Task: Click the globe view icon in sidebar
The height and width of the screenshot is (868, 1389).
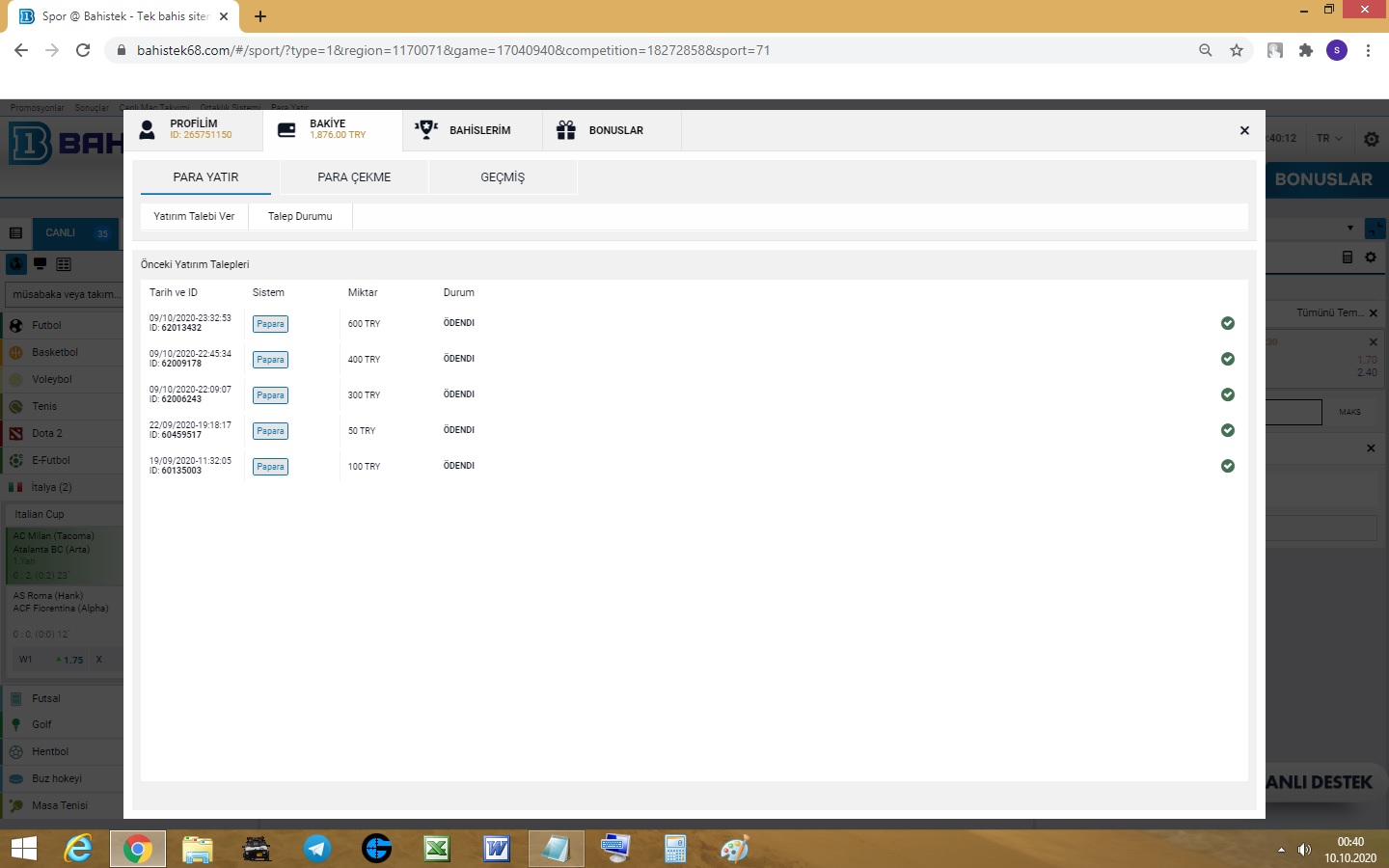Action: tap(15, 263)
